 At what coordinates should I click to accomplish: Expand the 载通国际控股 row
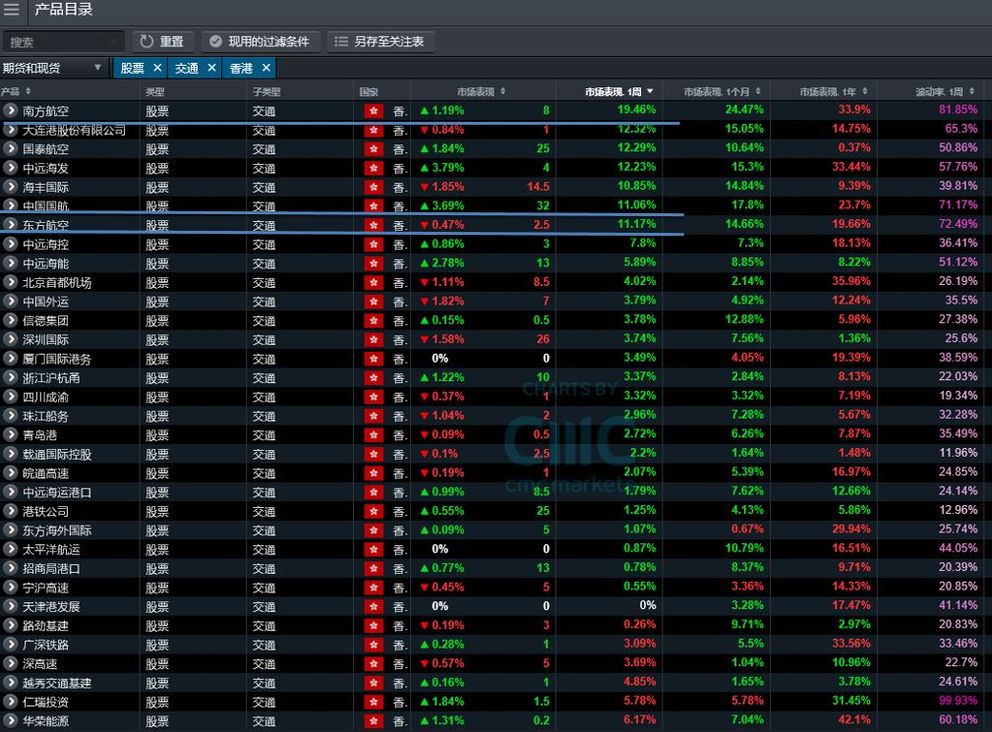[10, 454]
